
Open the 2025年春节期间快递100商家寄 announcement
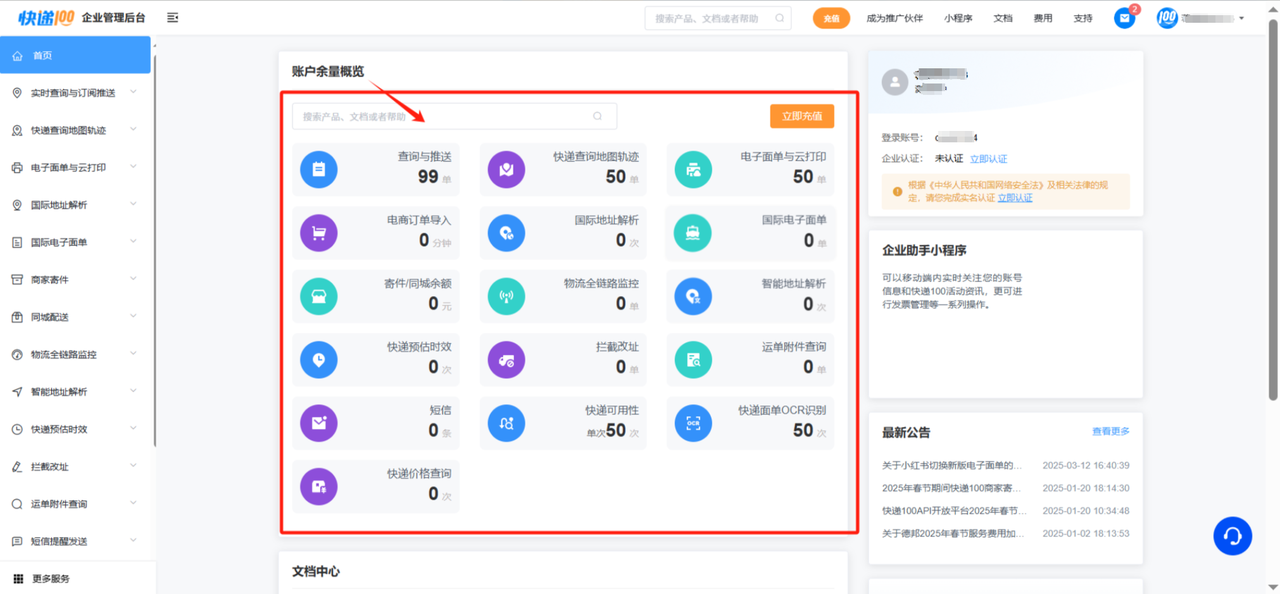[953, 488]
